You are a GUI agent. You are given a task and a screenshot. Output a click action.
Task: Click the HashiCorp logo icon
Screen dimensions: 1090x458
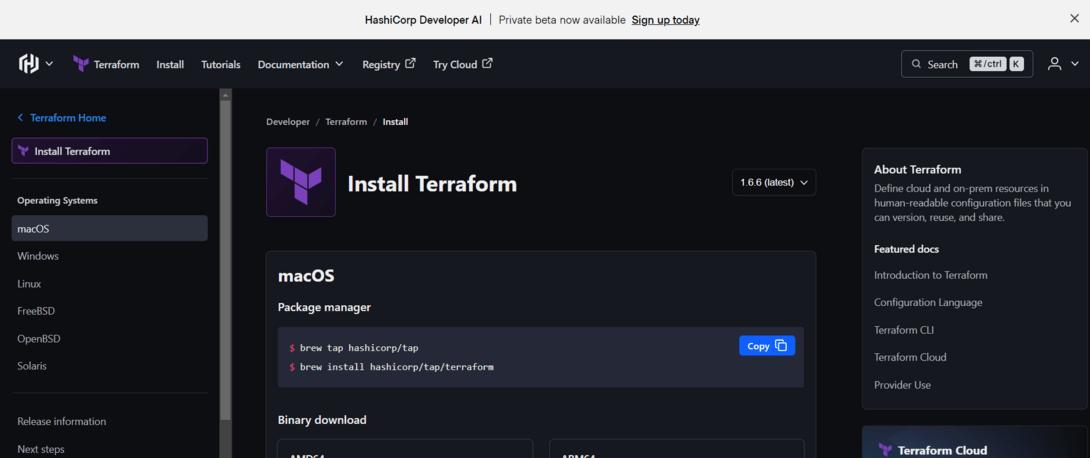coord(29,64)
